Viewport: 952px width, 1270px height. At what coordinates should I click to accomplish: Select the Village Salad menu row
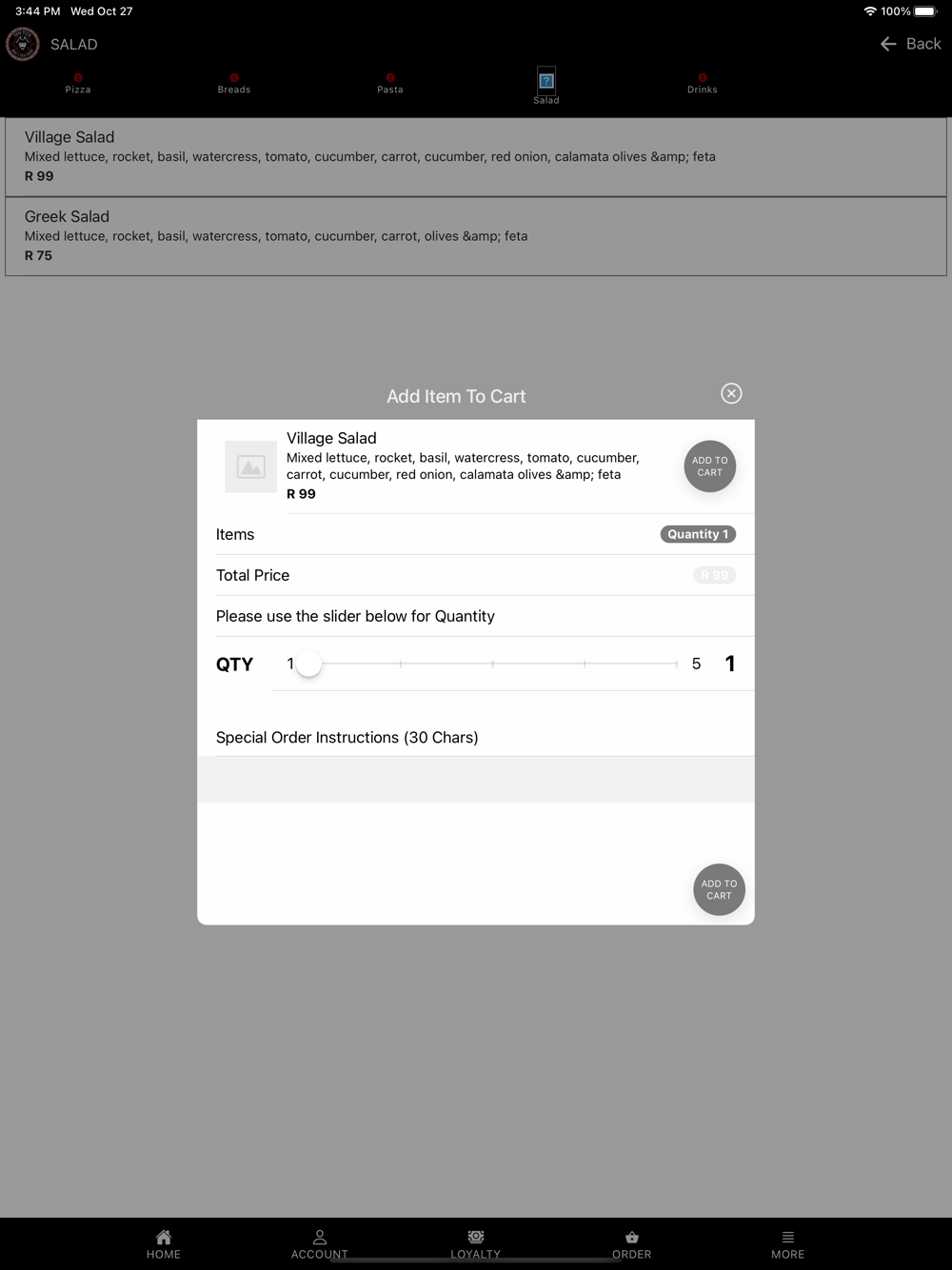[x=476, y=157]
